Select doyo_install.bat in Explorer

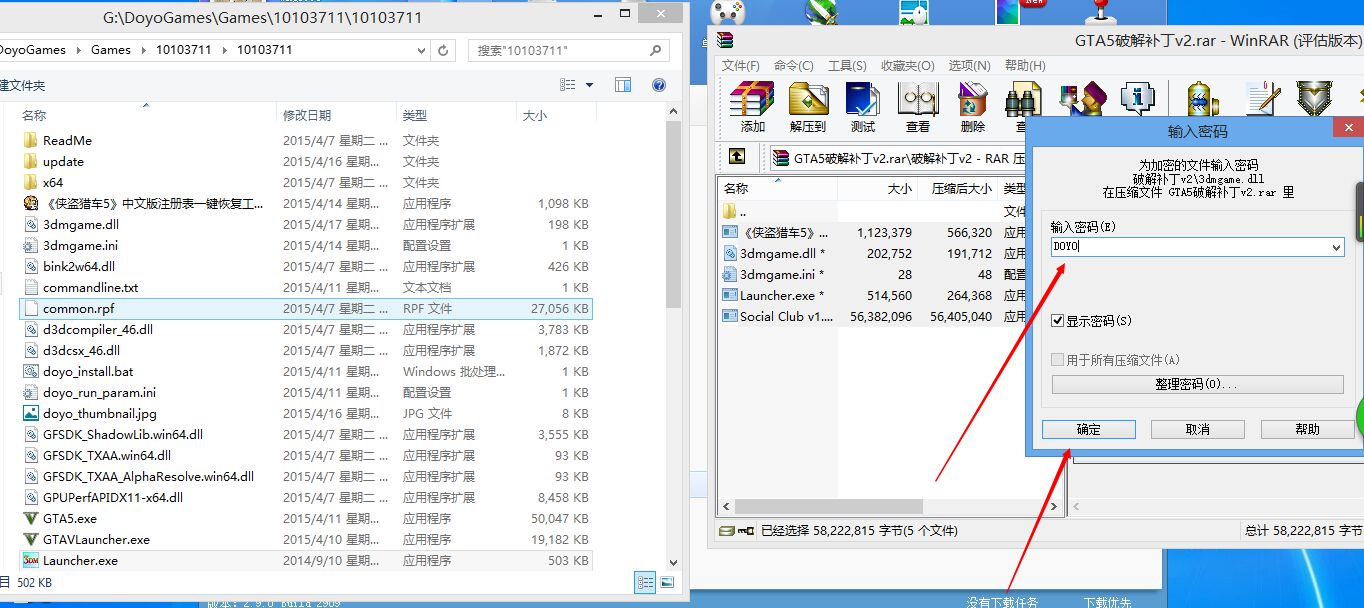pos(88,372)
